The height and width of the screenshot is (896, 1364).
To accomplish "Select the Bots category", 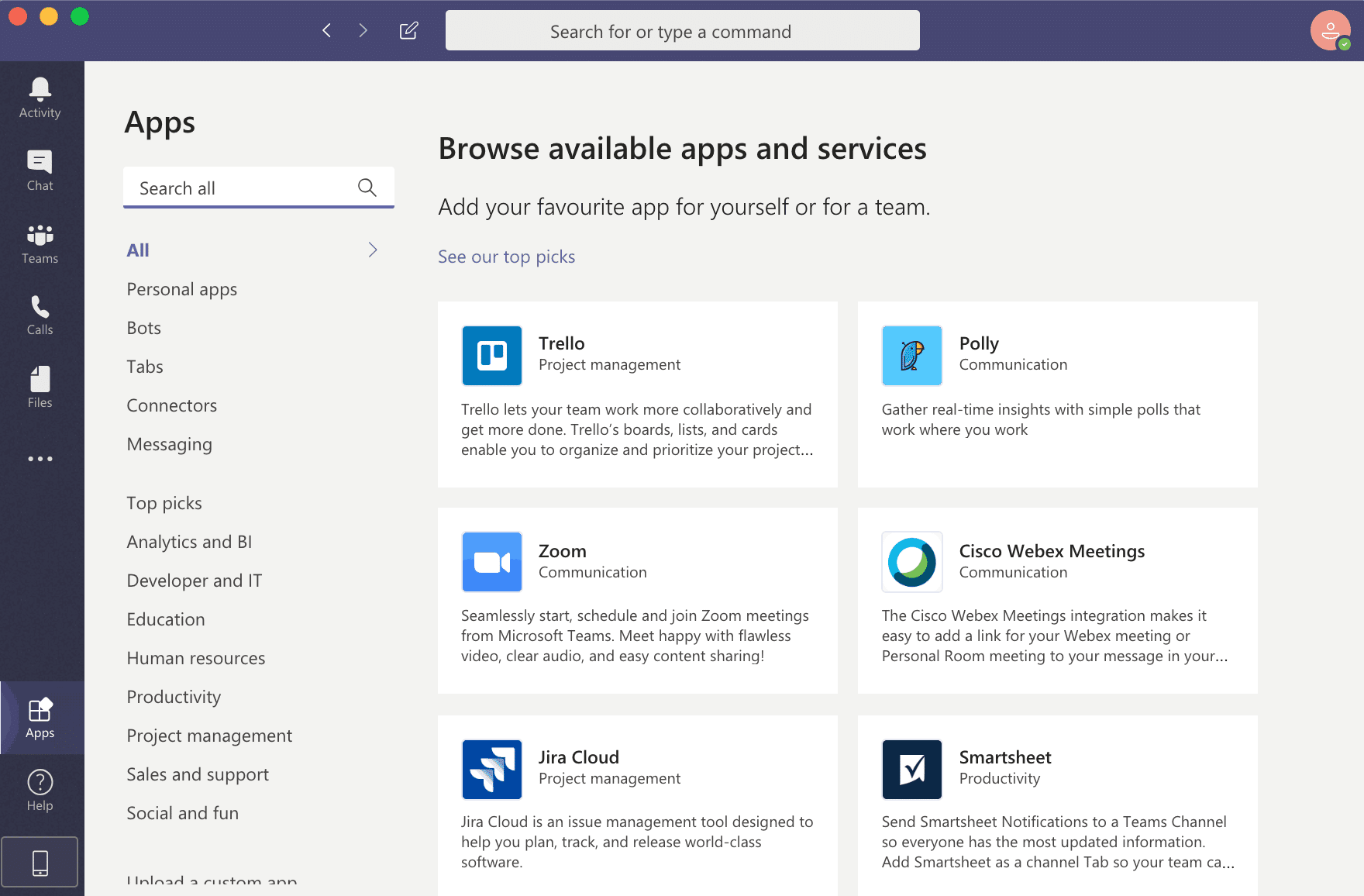I will pyautogui.click(x=143, y=327).
